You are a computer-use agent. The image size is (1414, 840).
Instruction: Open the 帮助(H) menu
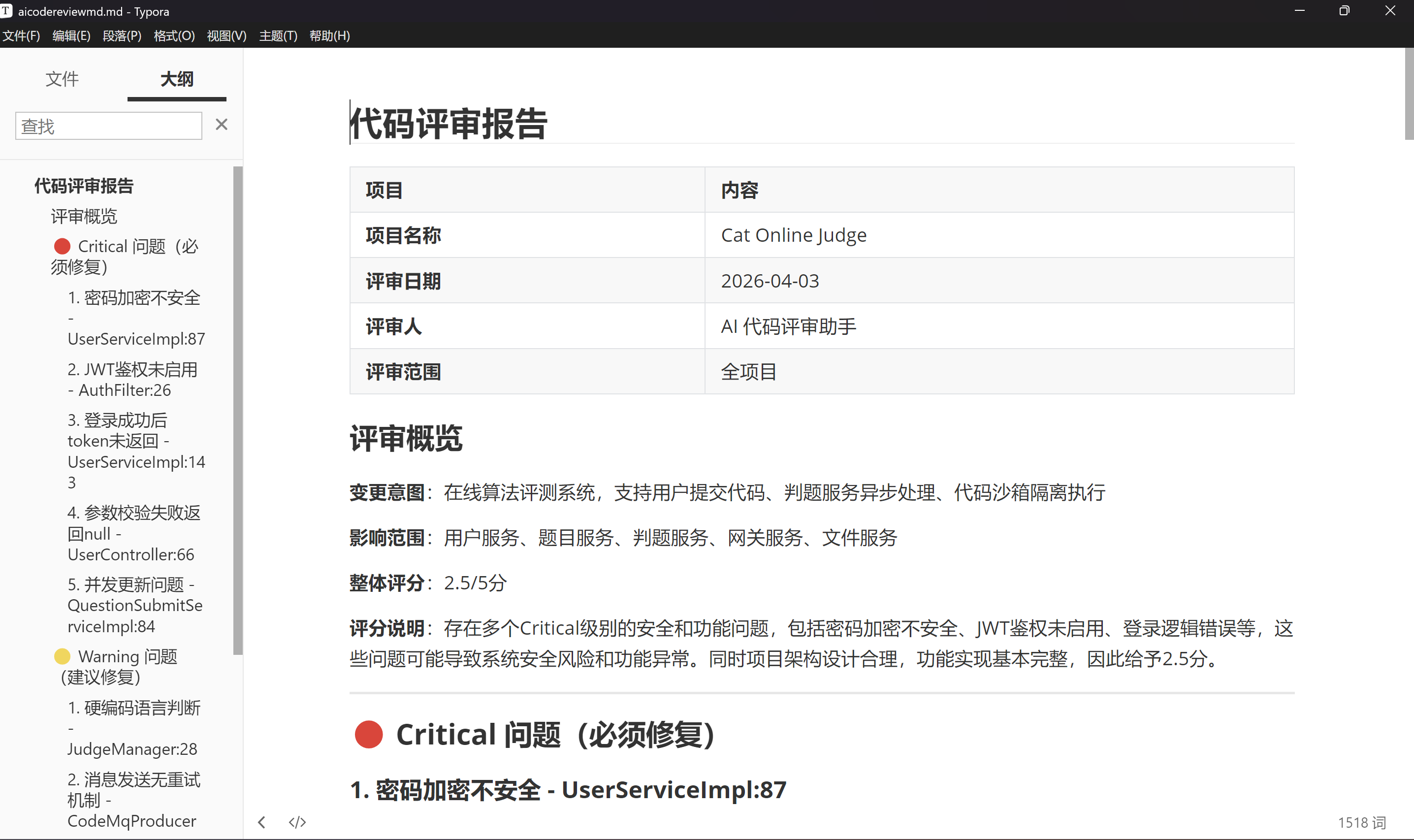(329, 35)
